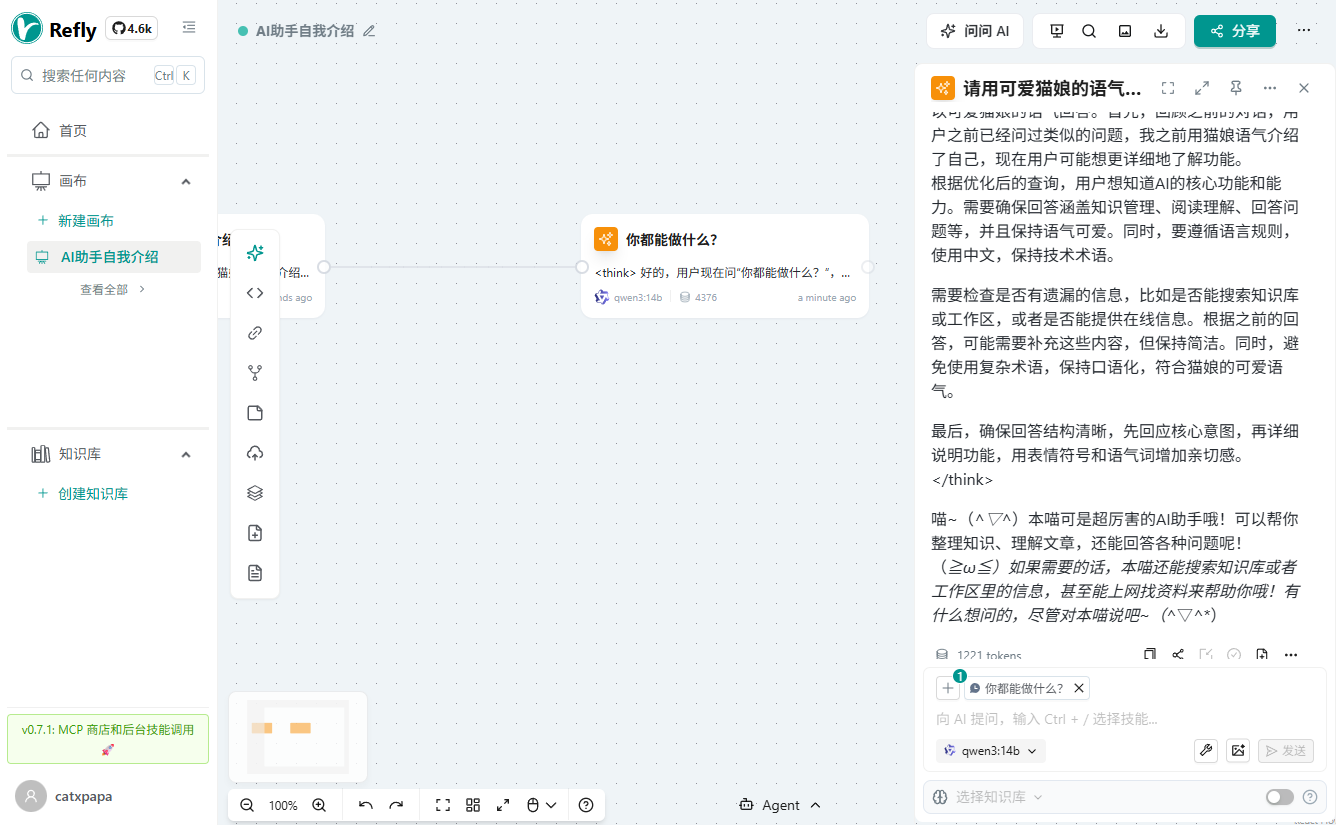Viewport: 1336px width, 825px height.
Task: Expand the Agent panel chevron
Action: tap(815, 805)
